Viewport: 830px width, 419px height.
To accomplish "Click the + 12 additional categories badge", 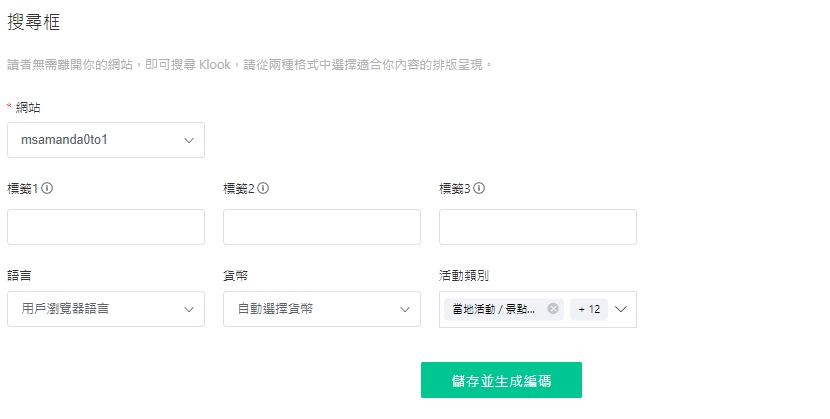I will click(x=589, y=309).
